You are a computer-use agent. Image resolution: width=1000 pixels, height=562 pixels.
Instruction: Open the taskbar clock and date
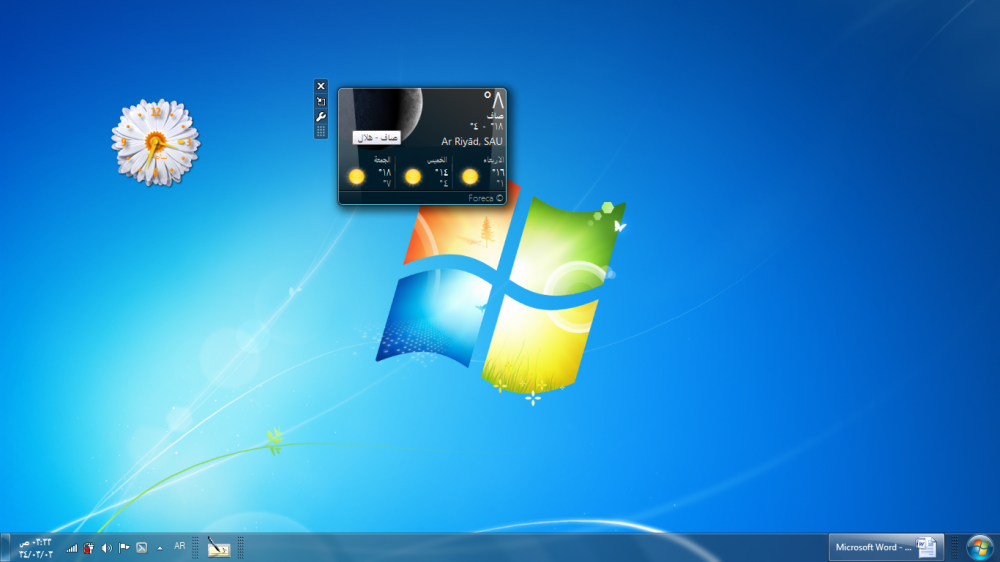tap(36, 547)
